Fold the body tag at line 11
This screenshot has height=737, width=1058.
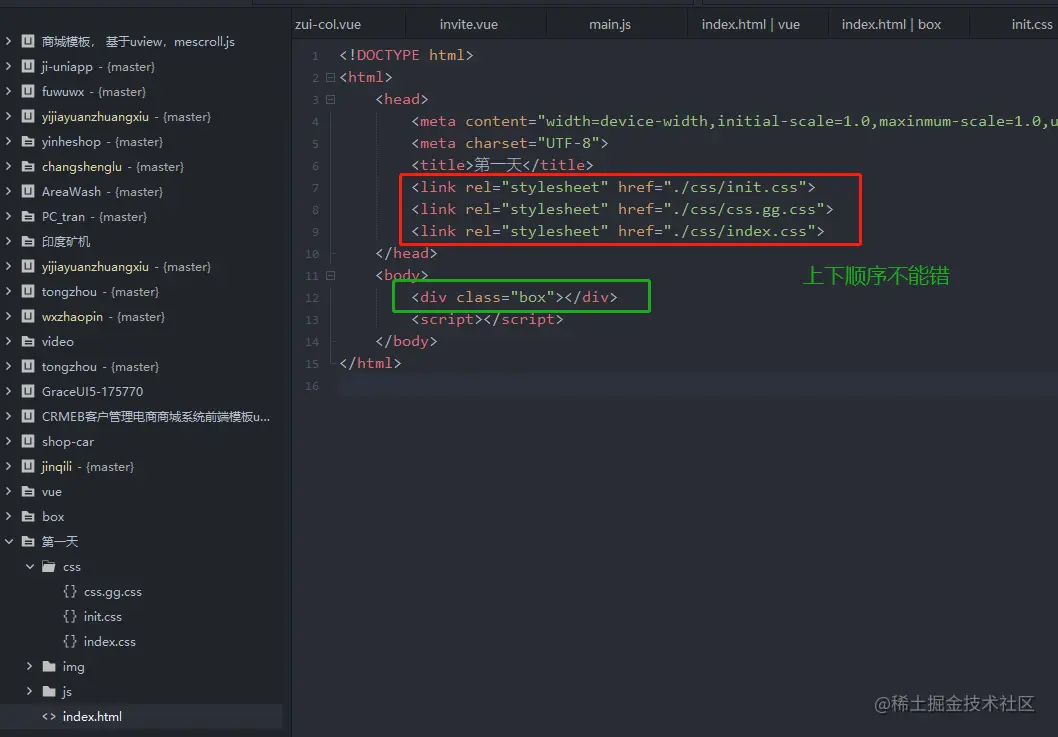coord(331,275)
